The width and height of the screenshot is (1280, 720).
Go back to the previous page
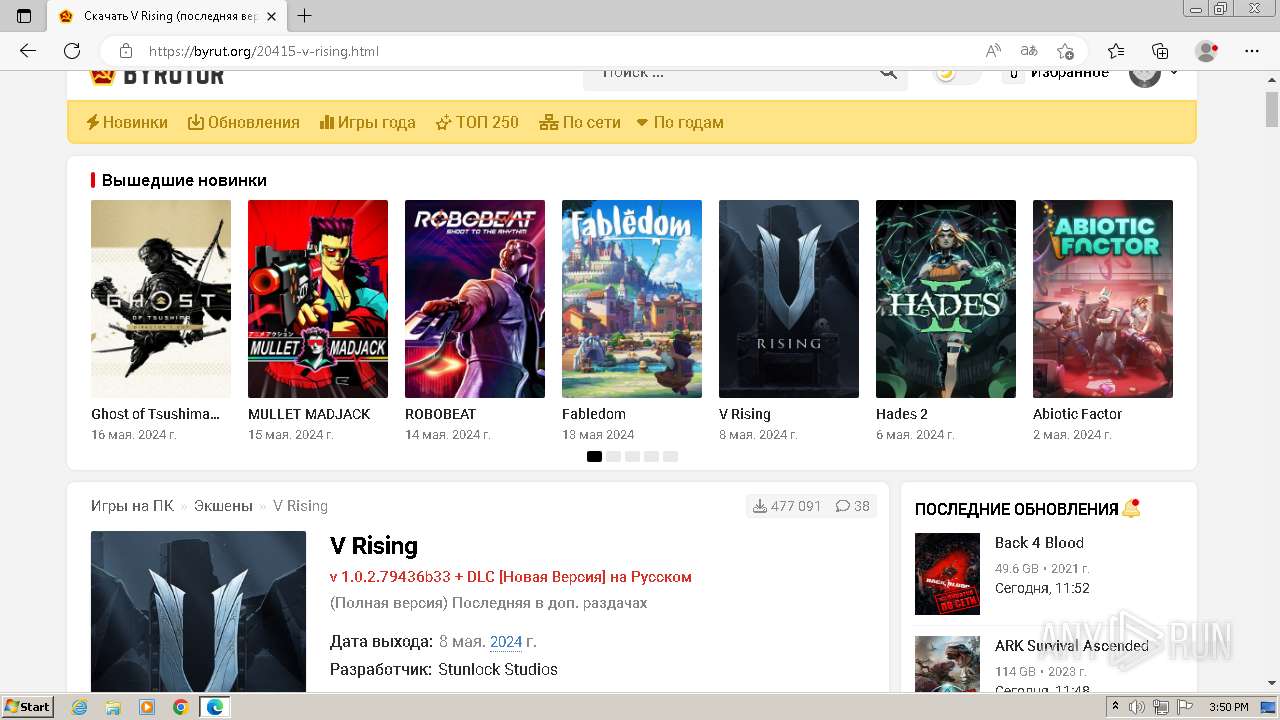coord(28,51)
